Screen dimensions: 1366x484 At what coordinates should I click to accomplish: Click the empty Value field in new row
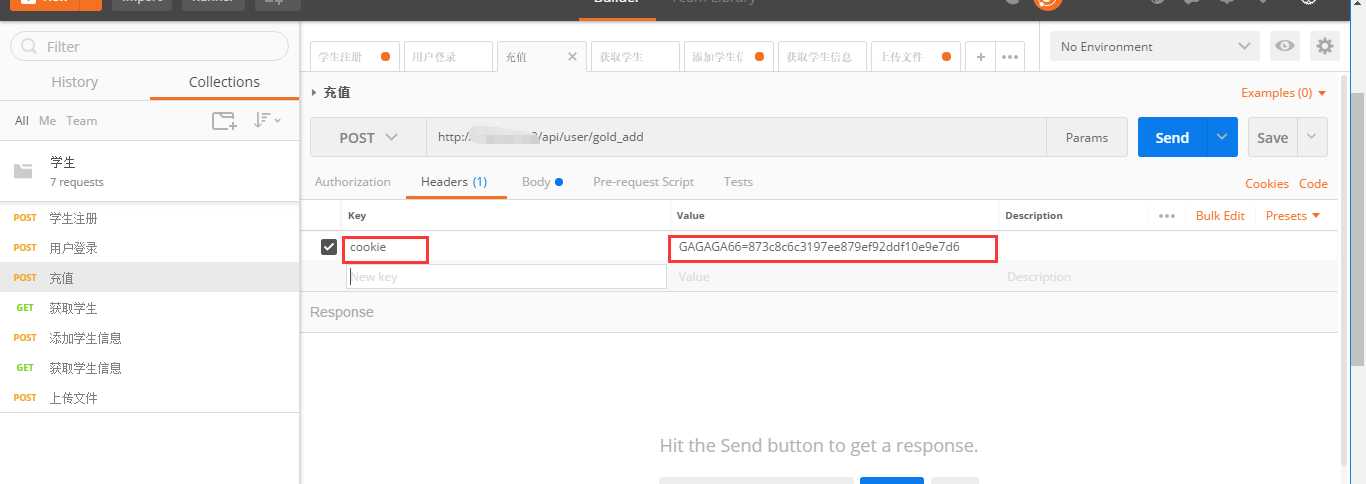point(834,276)
